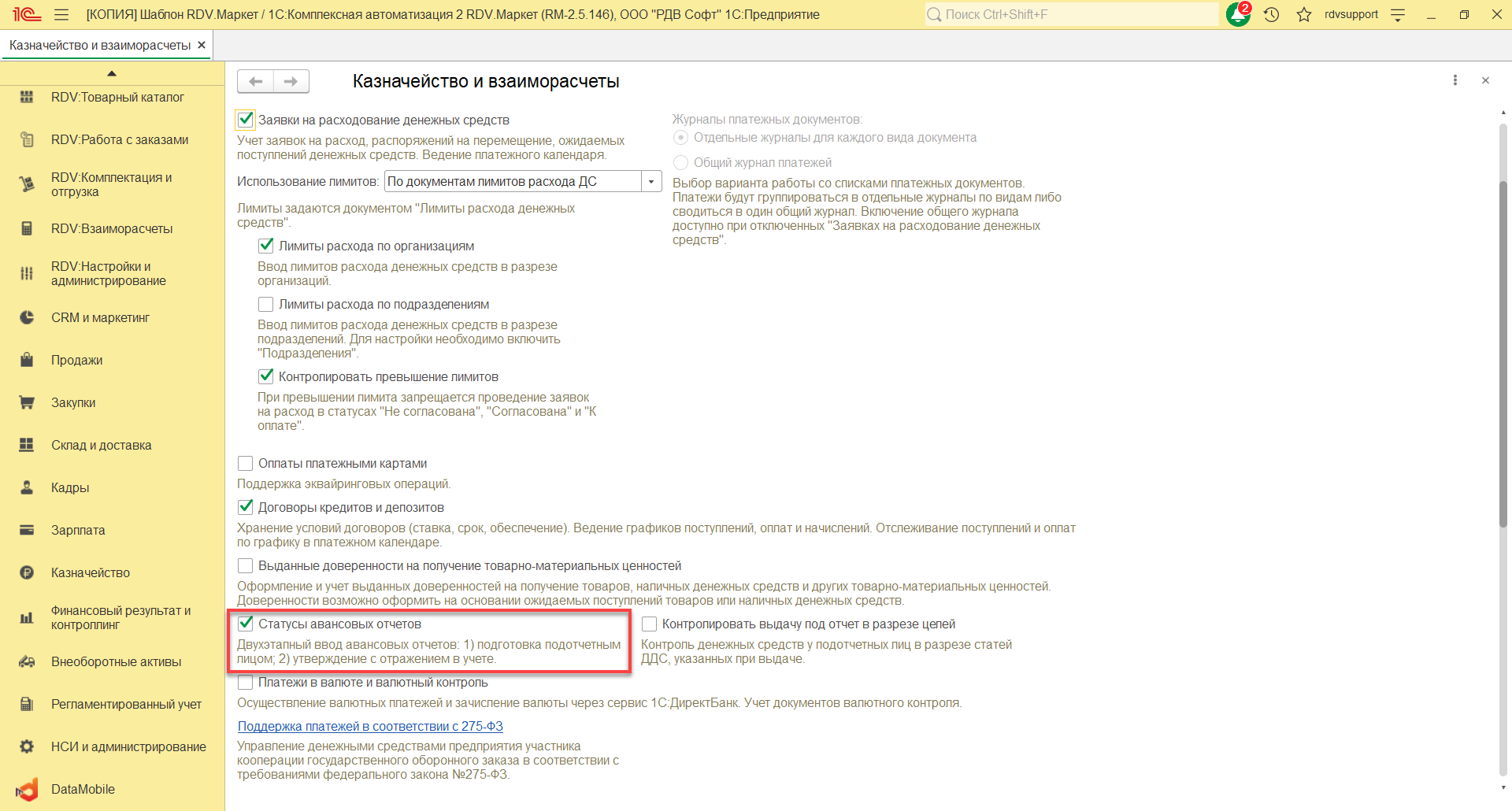Open Регламентированный учет document icon
The image size is (1512, 811).
coord(27,704)
